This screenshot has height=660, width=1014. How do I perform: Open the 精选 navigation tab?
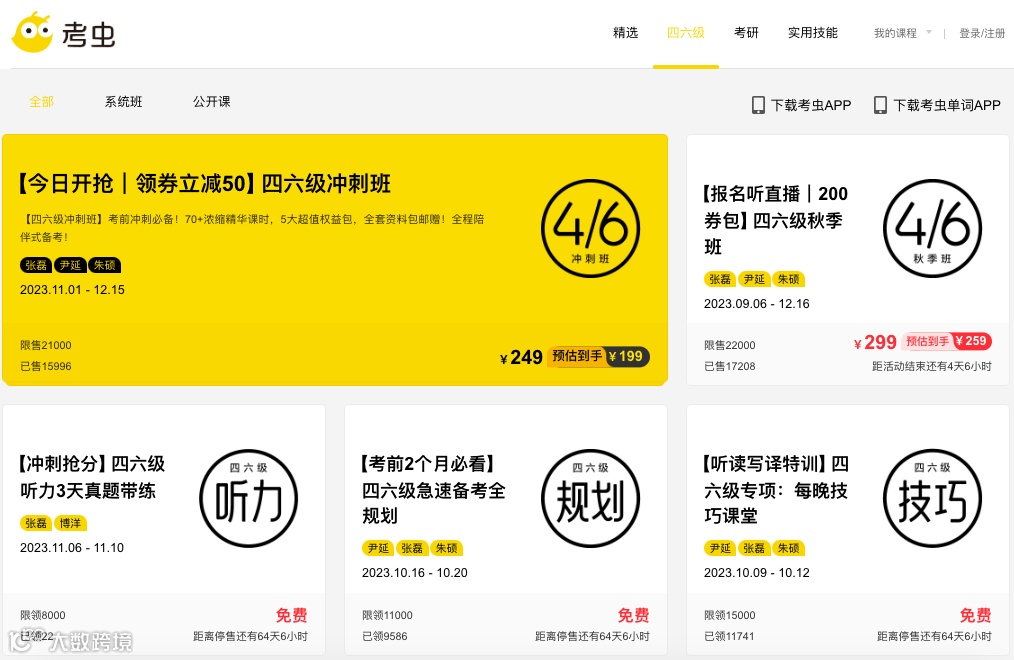[x=625, y=33]
